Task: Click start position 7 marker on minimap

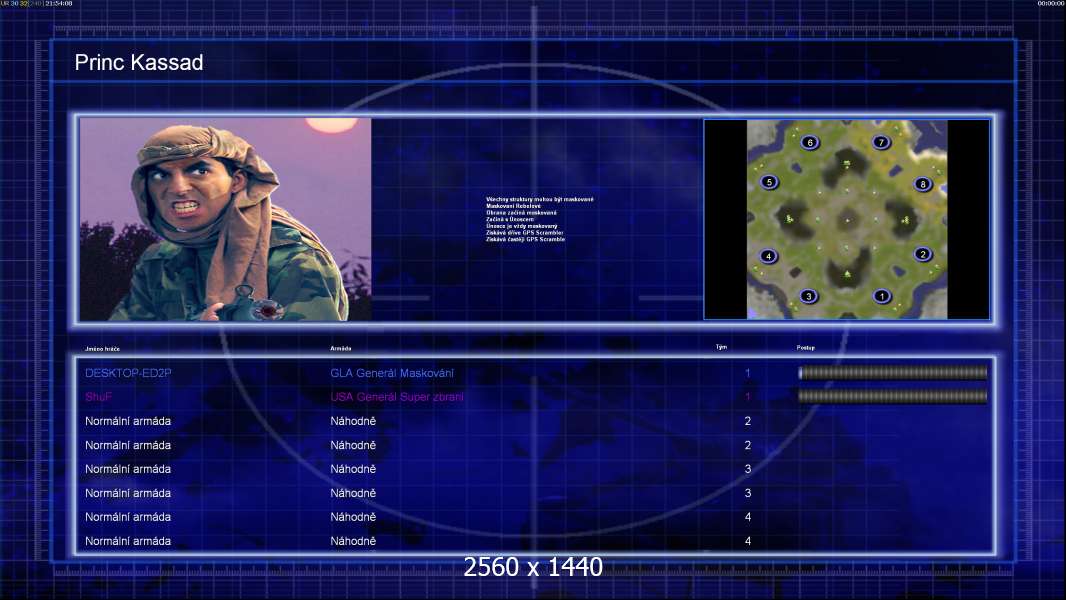Action: pos(881,142)
